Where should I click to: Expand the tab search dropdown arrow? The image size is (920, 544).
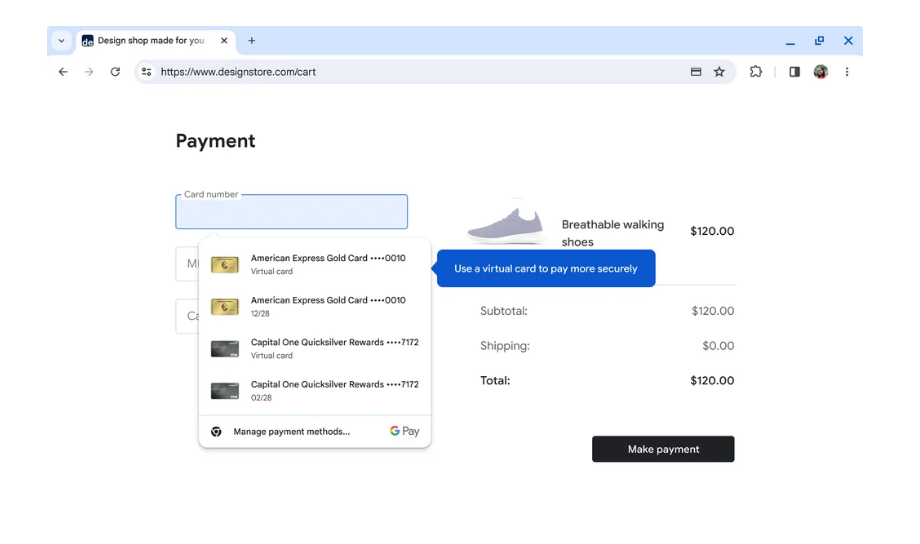61,41
